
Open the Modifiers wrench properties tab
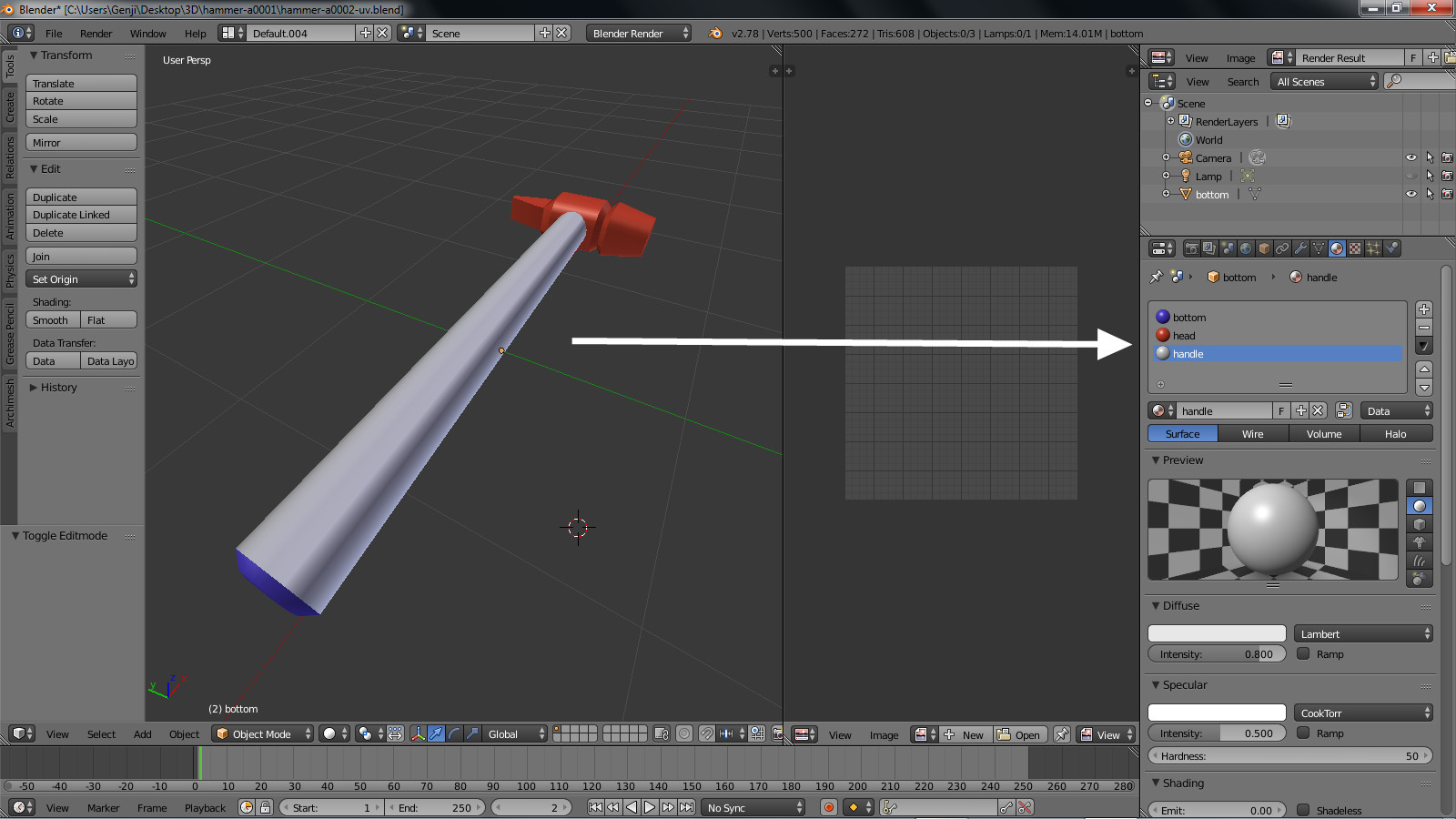pos(1300,248)
